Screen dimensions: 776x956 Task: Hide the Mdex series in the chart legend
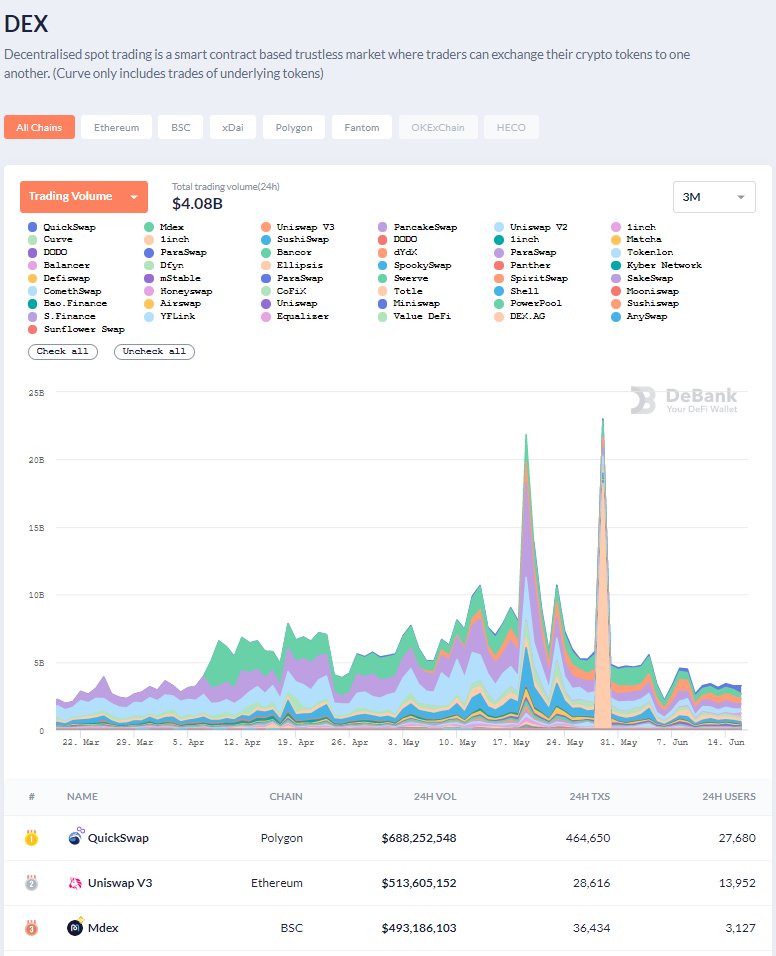pyautogui.click(x=164, y=227)
